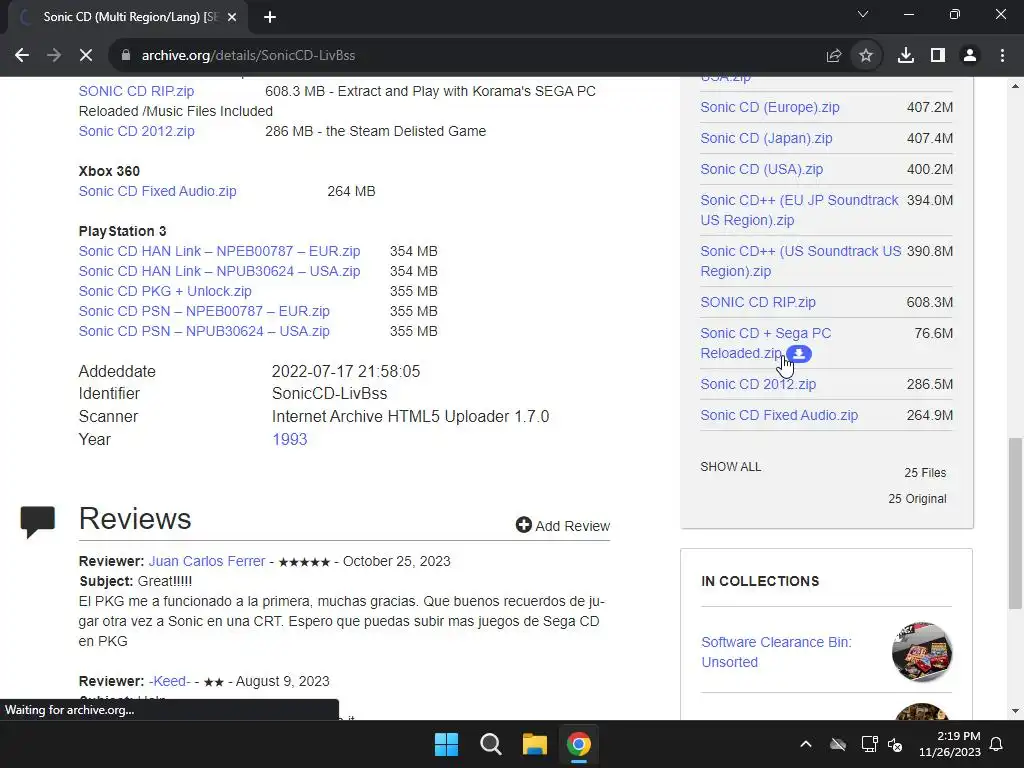Open Sonic CD PSN NPEB00787 EUR.zip

tap(204, 311)
